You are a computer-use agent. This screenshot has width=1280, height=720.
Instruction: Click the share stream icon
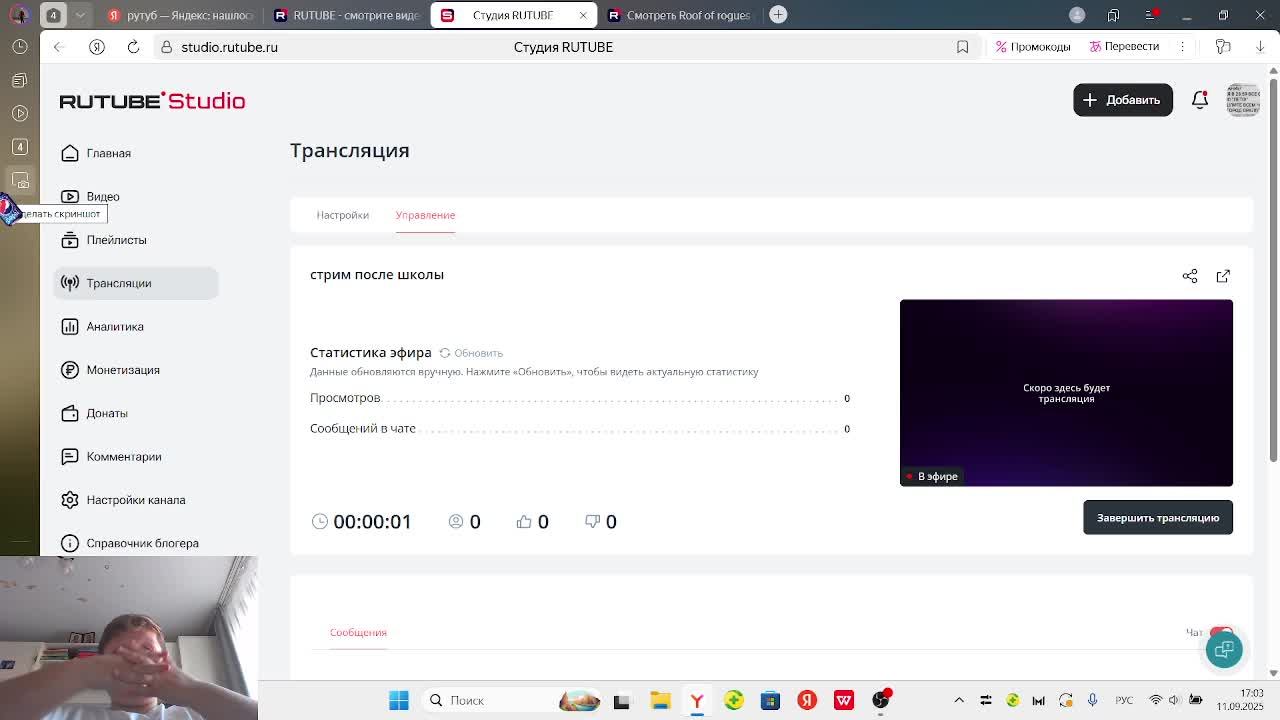(1190, 276)
